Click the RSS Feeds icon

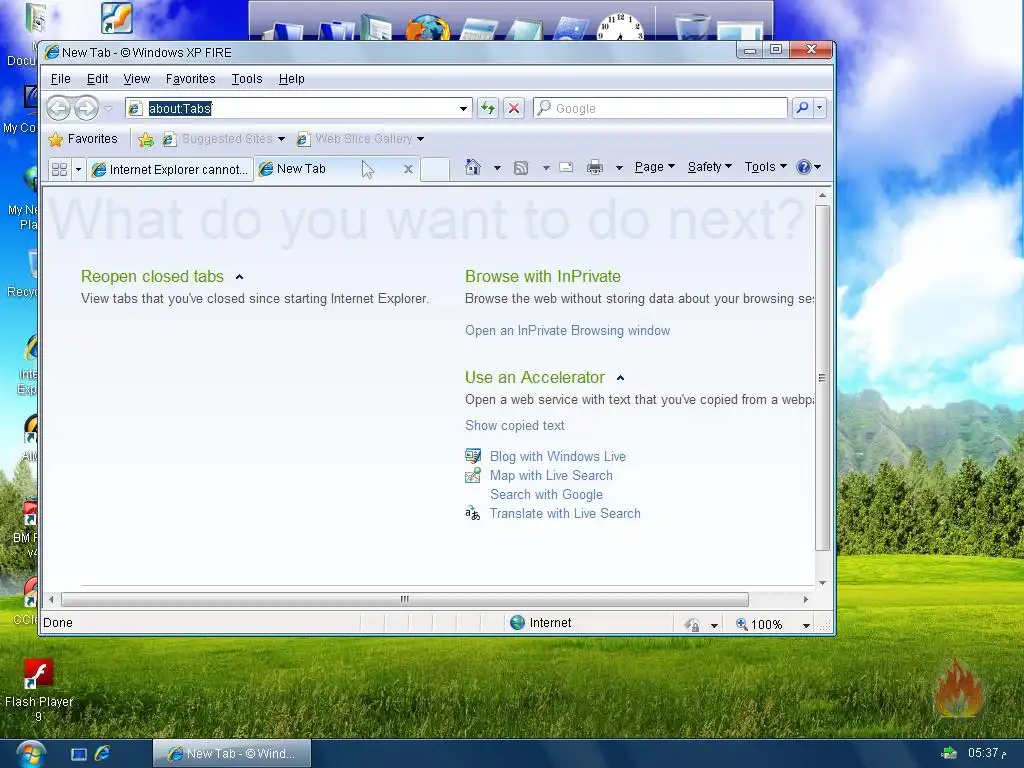[521, 168]
